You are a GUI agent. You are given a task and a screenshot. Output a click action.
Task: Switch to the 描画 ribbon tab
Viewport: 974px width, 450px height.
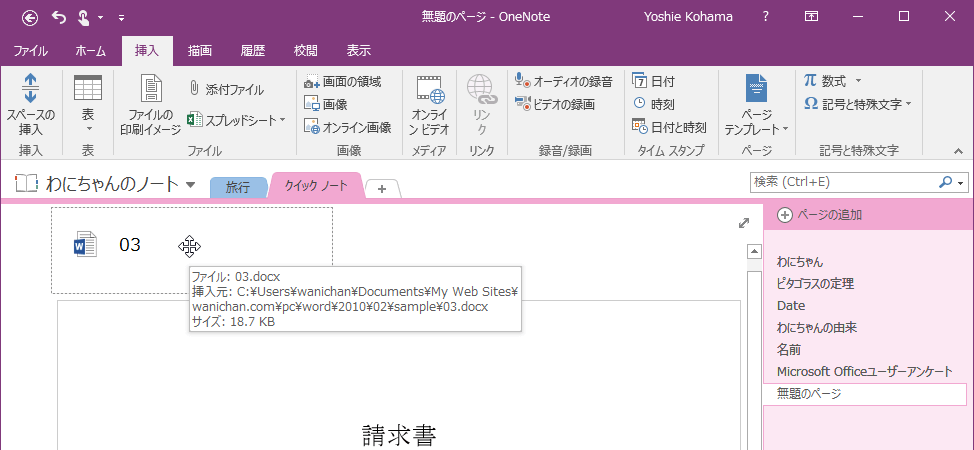(x=200, y=51)
